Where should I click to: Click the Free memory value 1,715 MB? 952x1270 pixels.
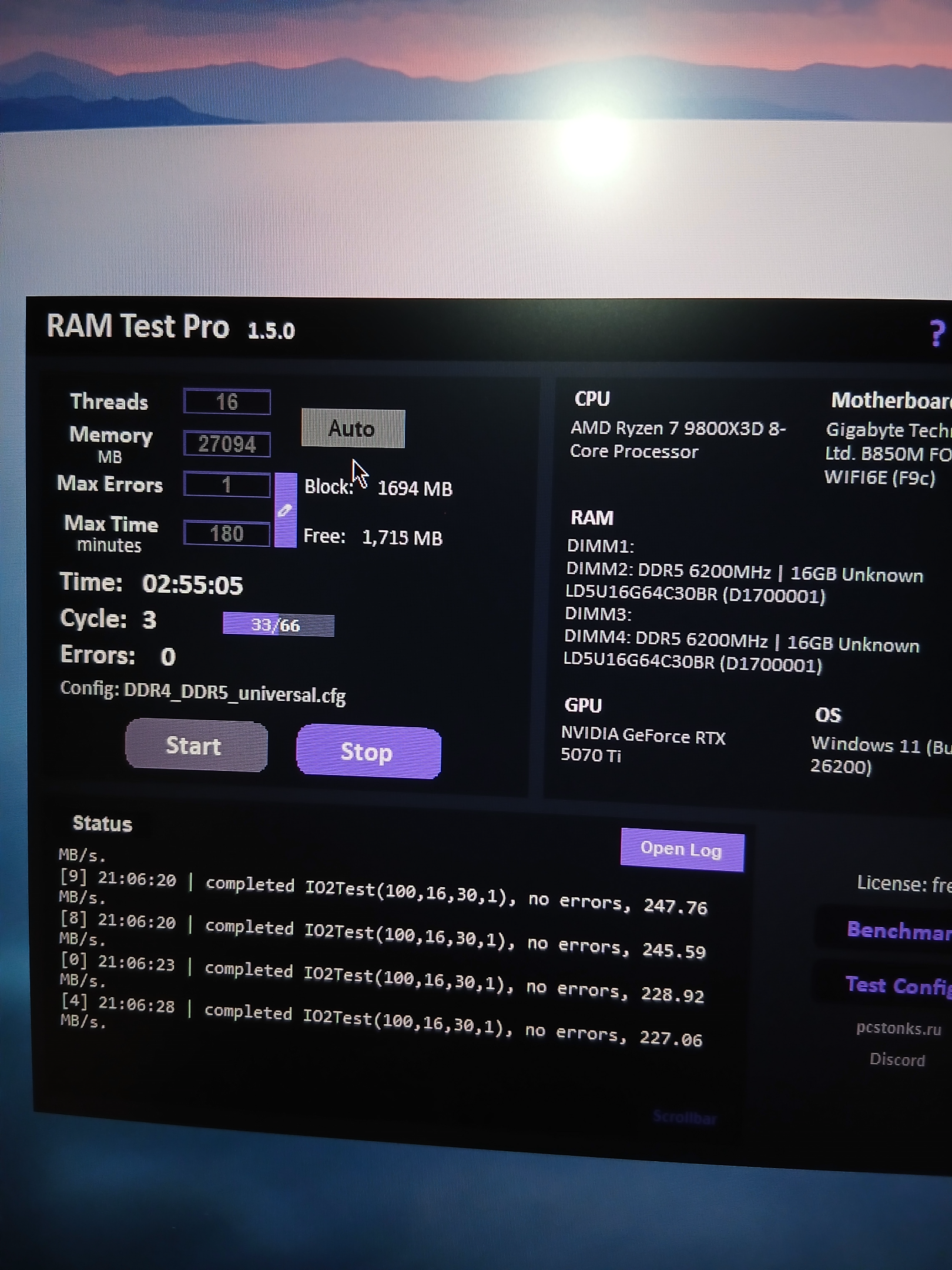pyautogui.click(x=402, y=537)
